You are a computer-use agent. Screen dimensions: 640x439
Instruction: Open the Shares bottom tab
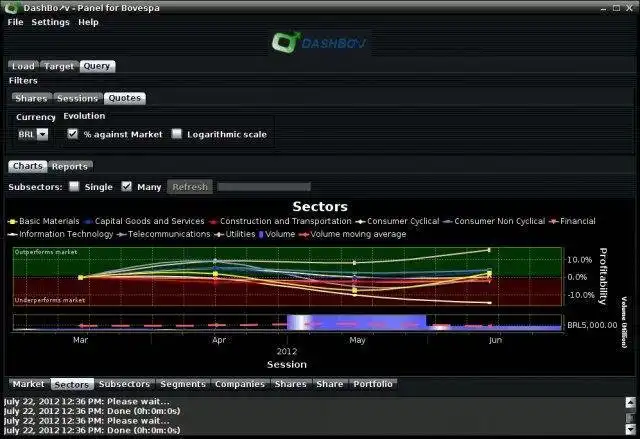[291, 384]
